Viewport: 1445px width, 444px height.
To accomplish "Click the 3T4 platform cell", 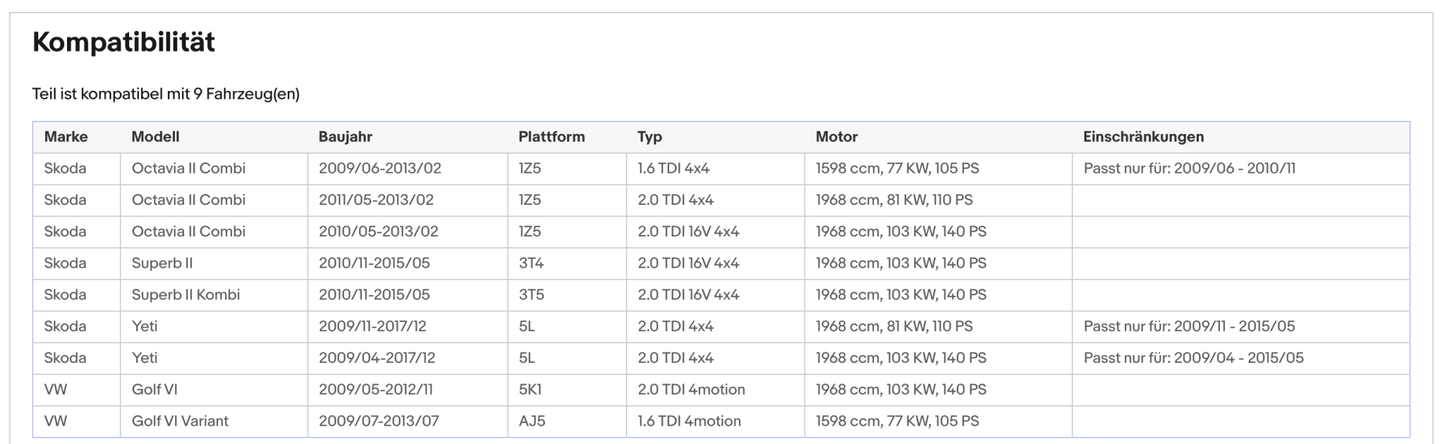I will tap(530, 263).
